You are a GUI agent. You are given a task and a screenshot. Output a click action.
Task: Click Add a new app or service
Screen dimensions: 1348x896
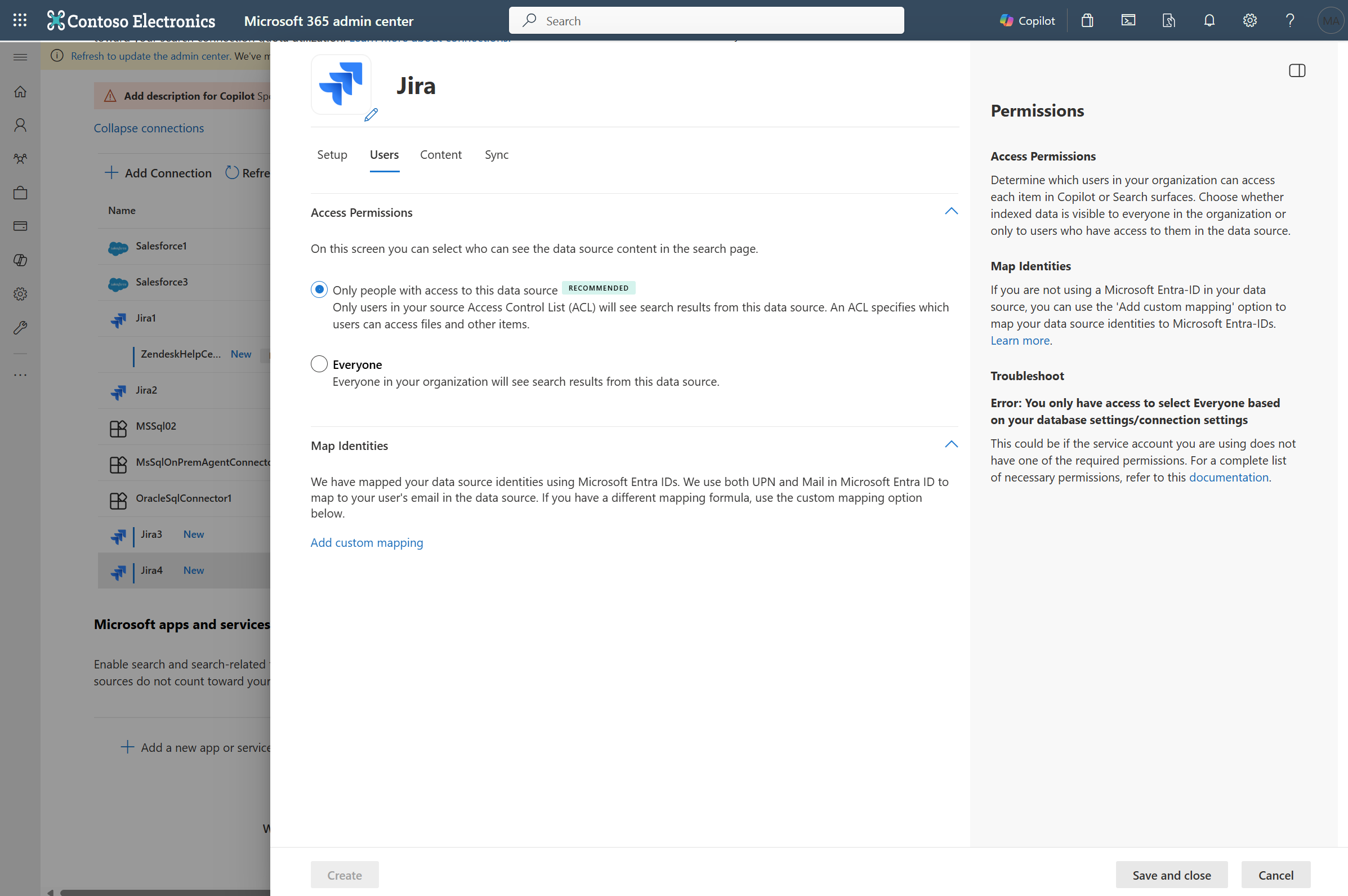tap(195, 747)
